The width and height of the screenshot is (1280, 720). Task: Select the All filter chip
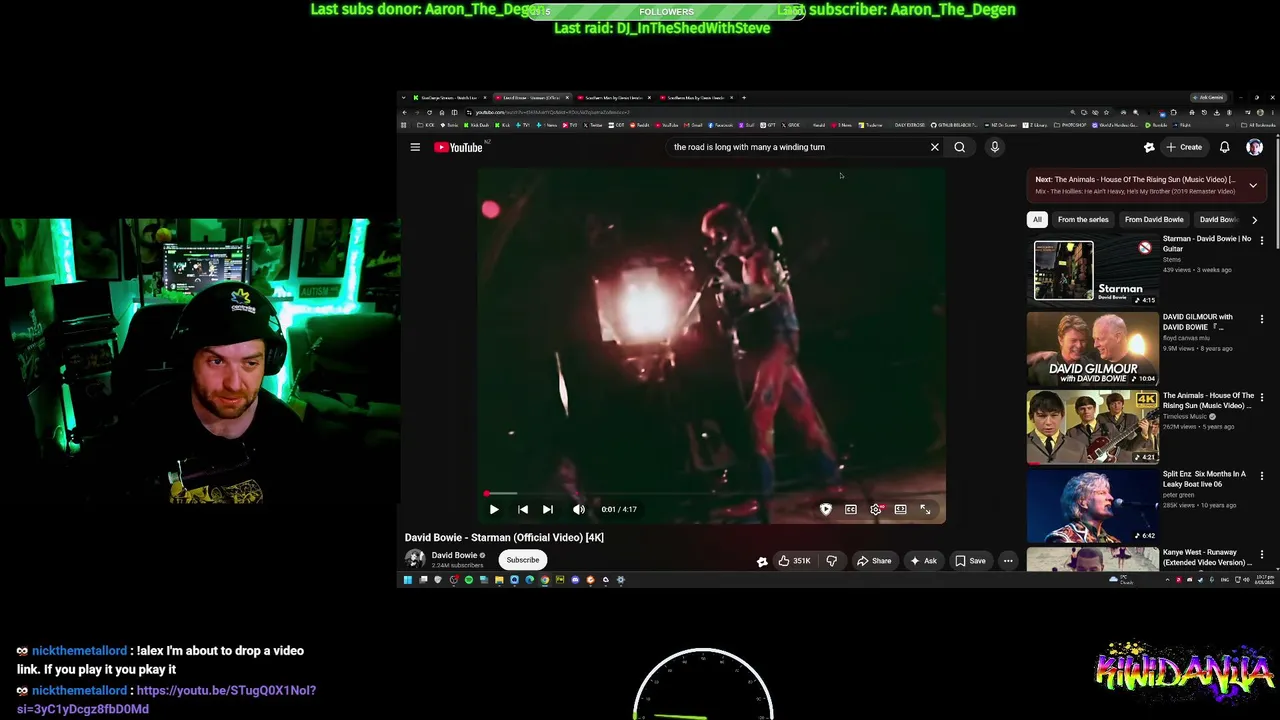pyautogui.click(x=1037, y=219)
